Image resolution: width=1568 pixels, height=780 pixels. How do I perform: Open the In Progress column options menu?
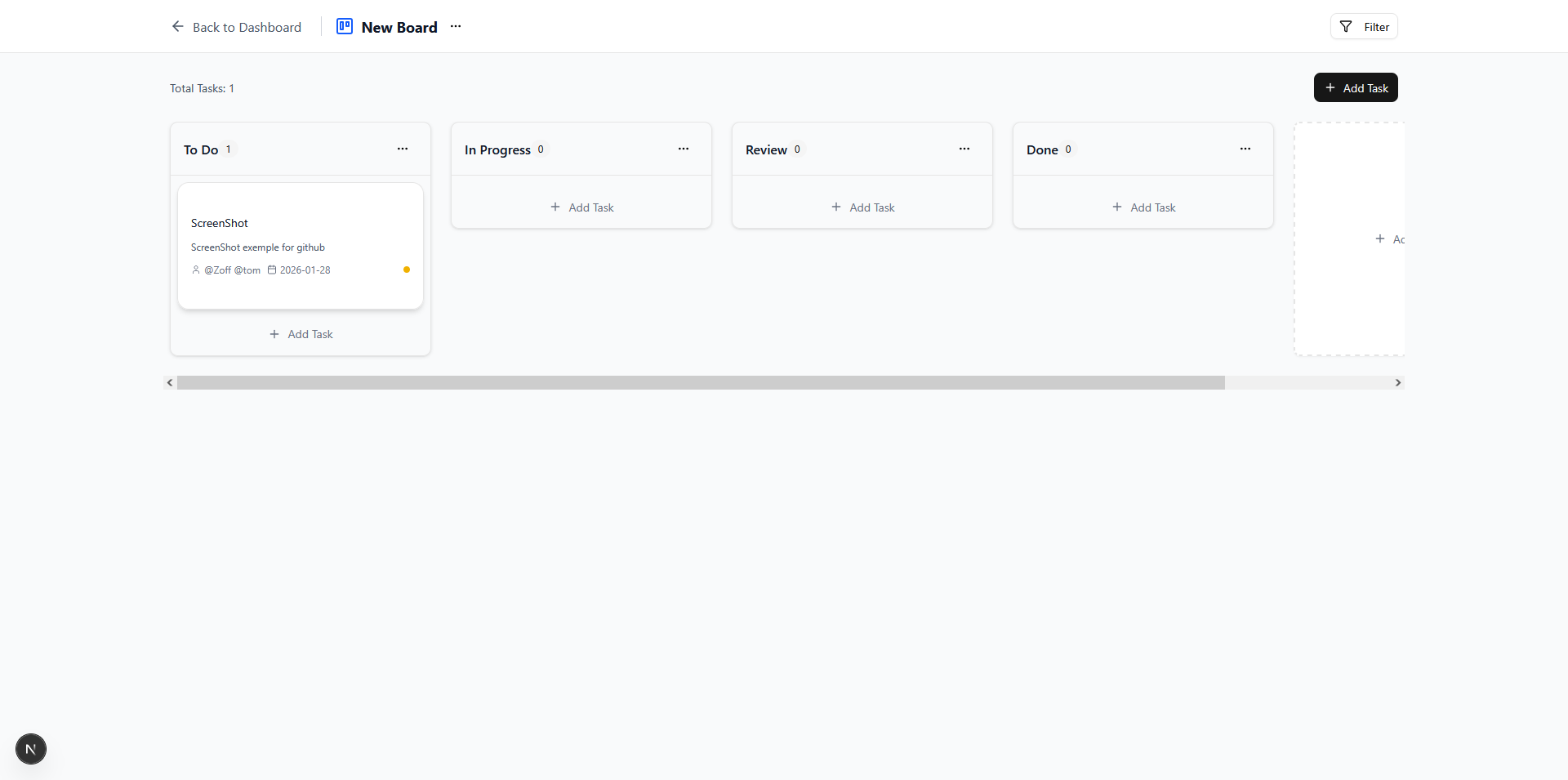pos(684,149)
